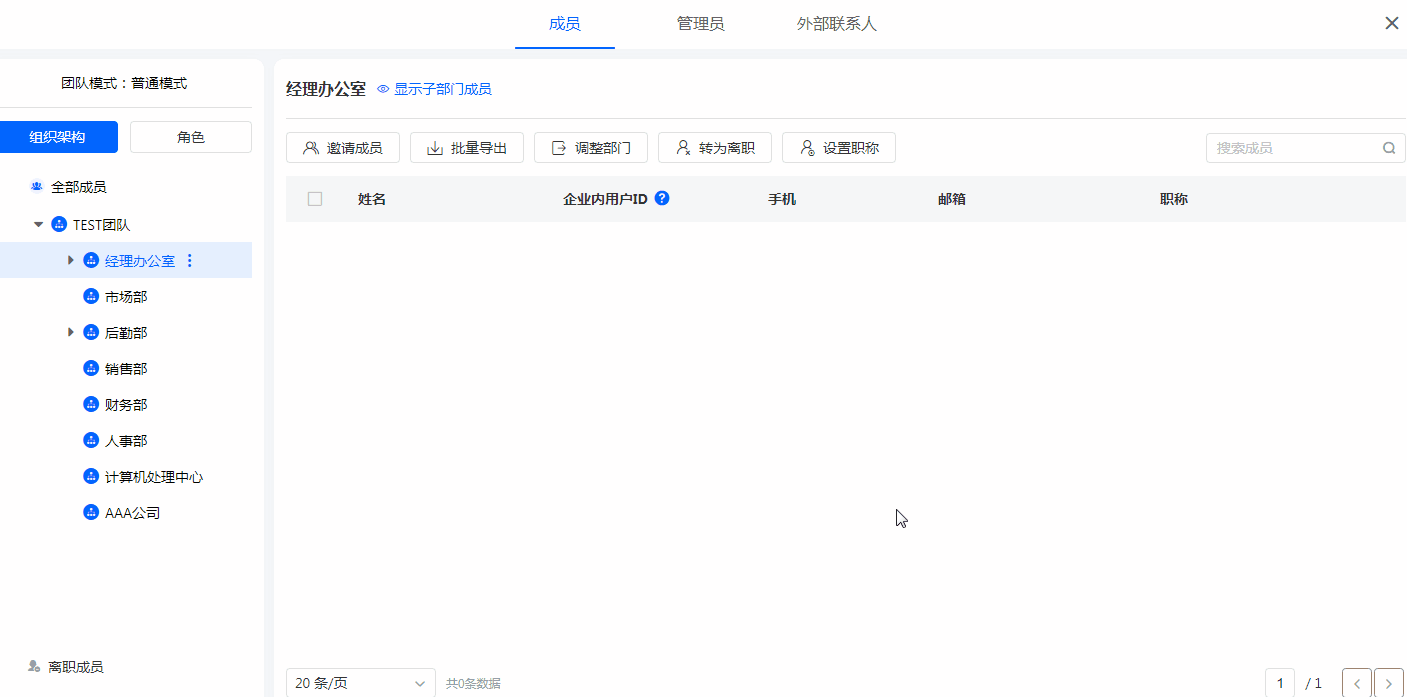Click the help icon next to 企业内用户ID
1407x697 pixels.
[662, 198]
